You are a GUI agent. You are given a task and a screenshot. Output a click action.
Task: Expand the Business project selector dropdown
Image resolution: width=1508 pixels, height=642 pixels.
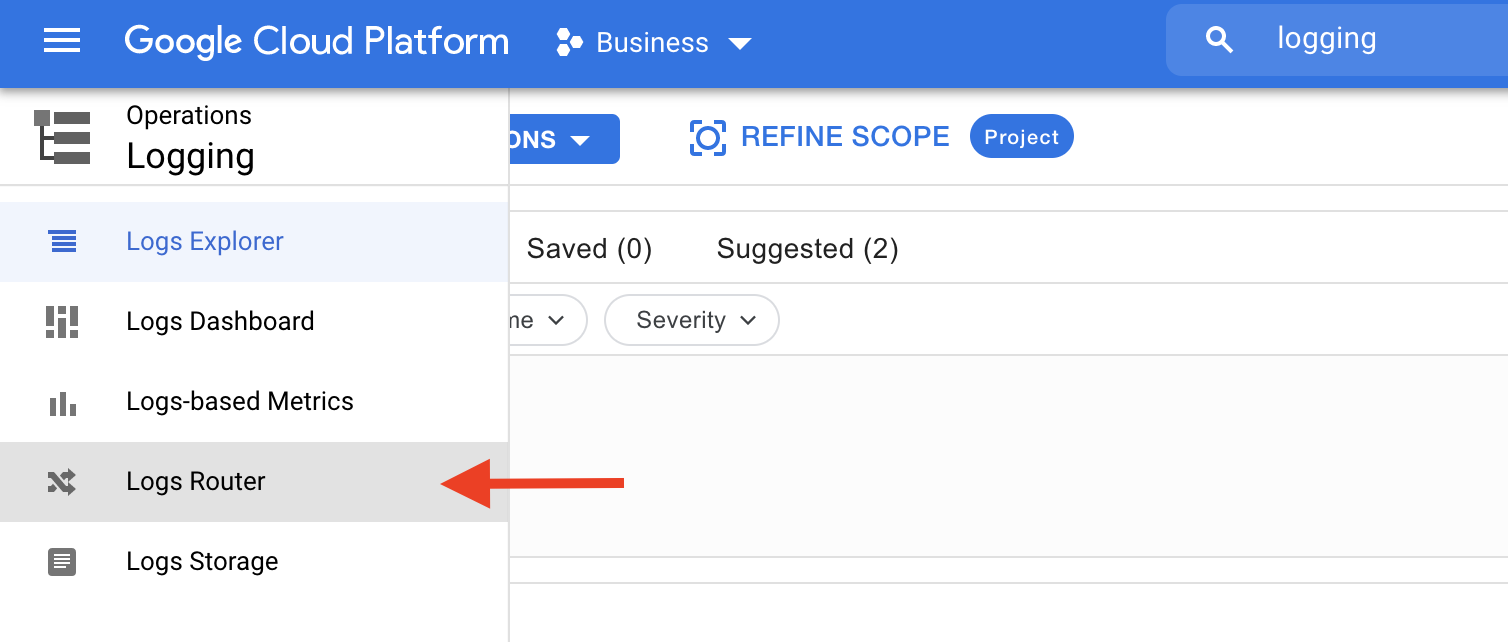740,43
